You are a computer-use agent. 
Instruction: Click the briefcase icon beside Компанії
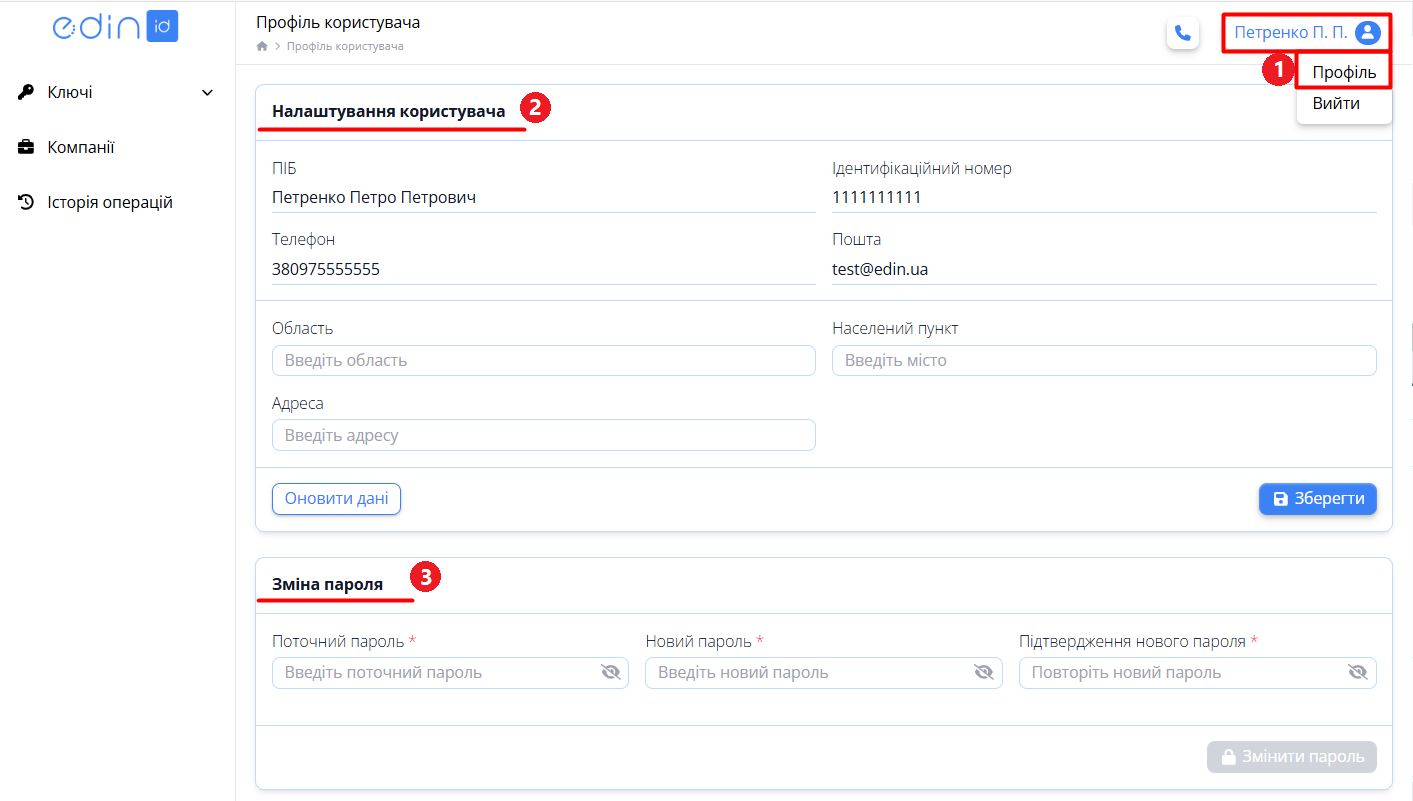click(x=26, y=147)
